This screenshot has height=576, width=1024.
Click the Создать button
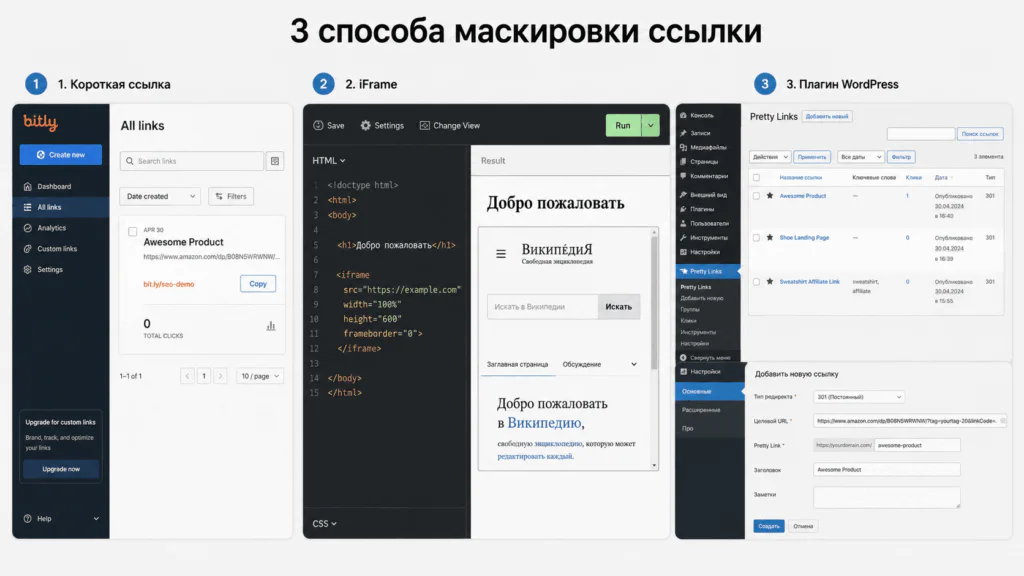pos(769,526)
